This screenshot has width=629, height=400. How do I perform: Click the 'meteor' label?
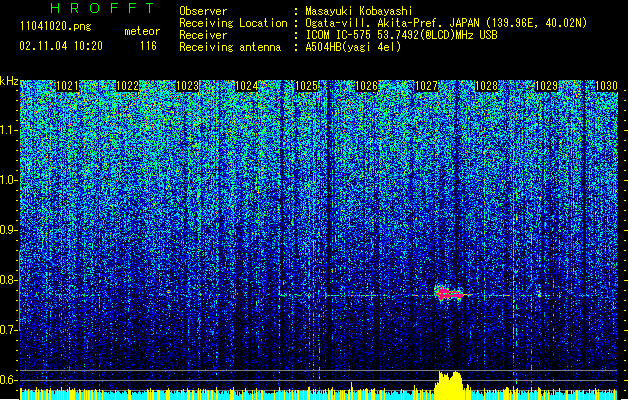142,31
